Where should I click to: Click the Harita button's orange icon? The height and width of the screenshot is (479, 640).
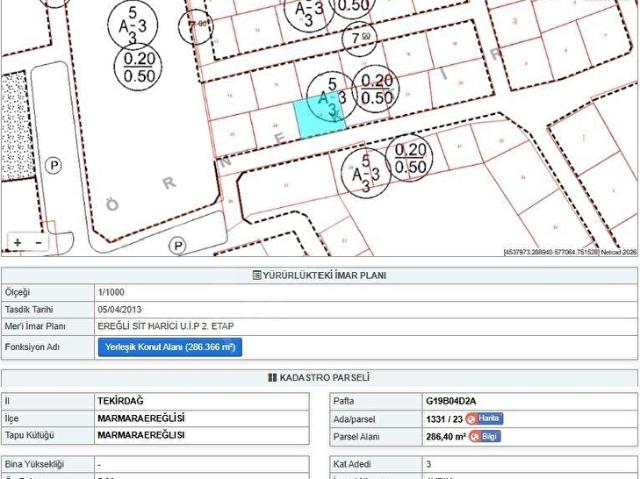[x=471, y=418]
